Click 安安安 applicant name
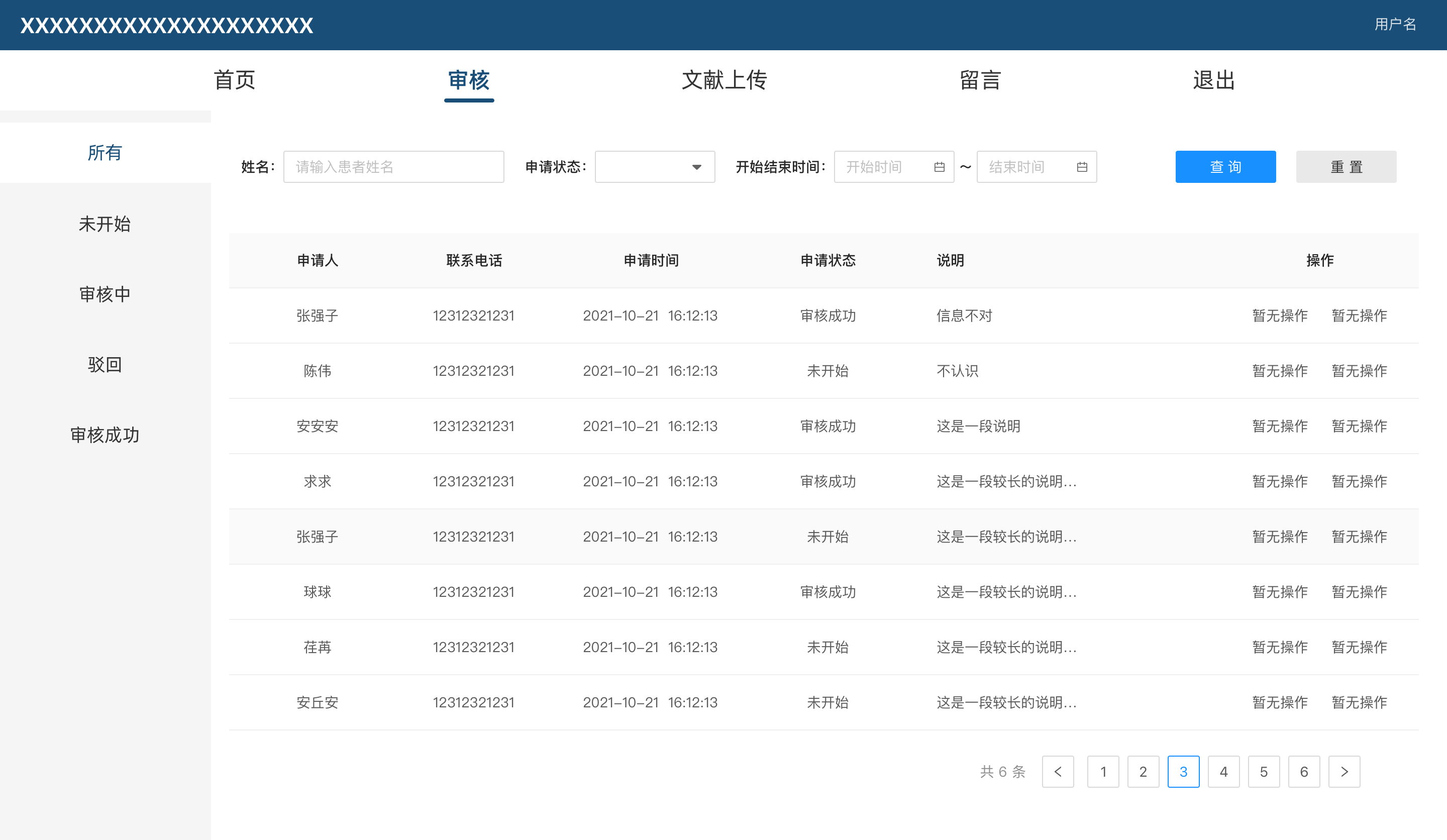The image size is (1447, 840). click(318, 426)
